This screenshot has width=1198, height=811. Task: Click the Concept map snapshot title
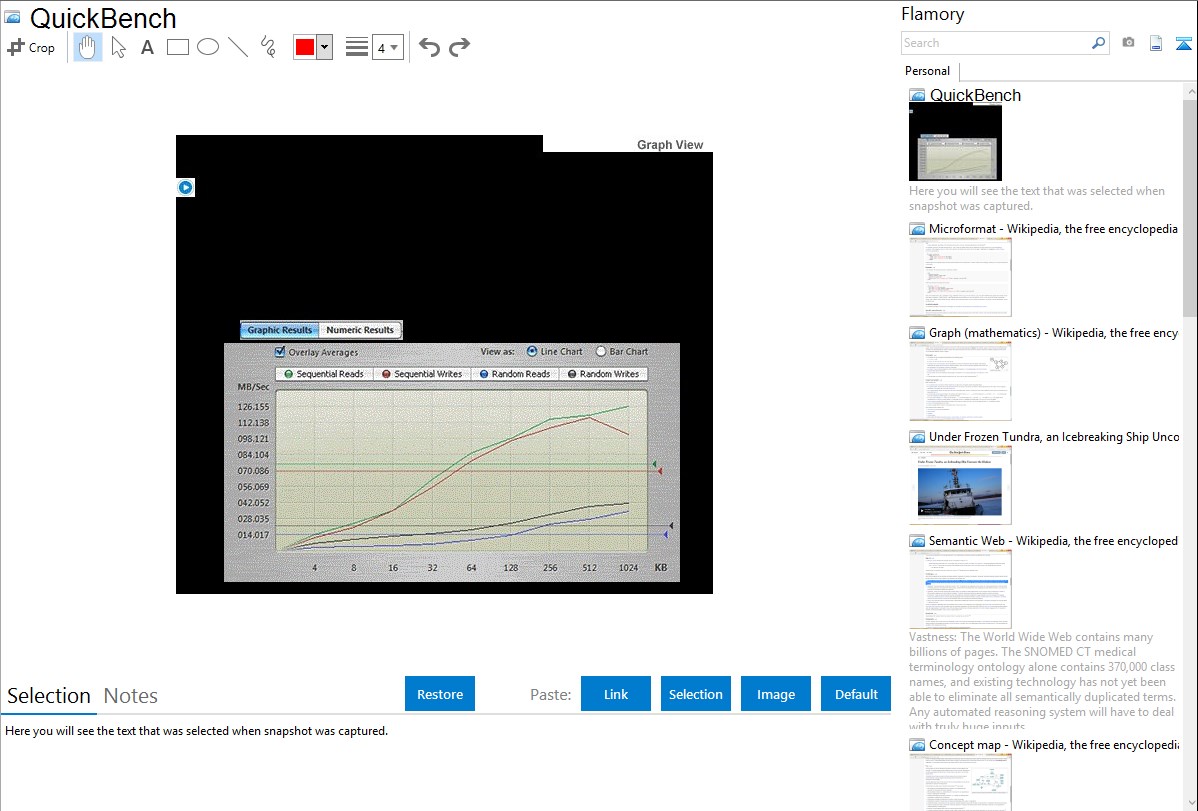pos(1053,745)
